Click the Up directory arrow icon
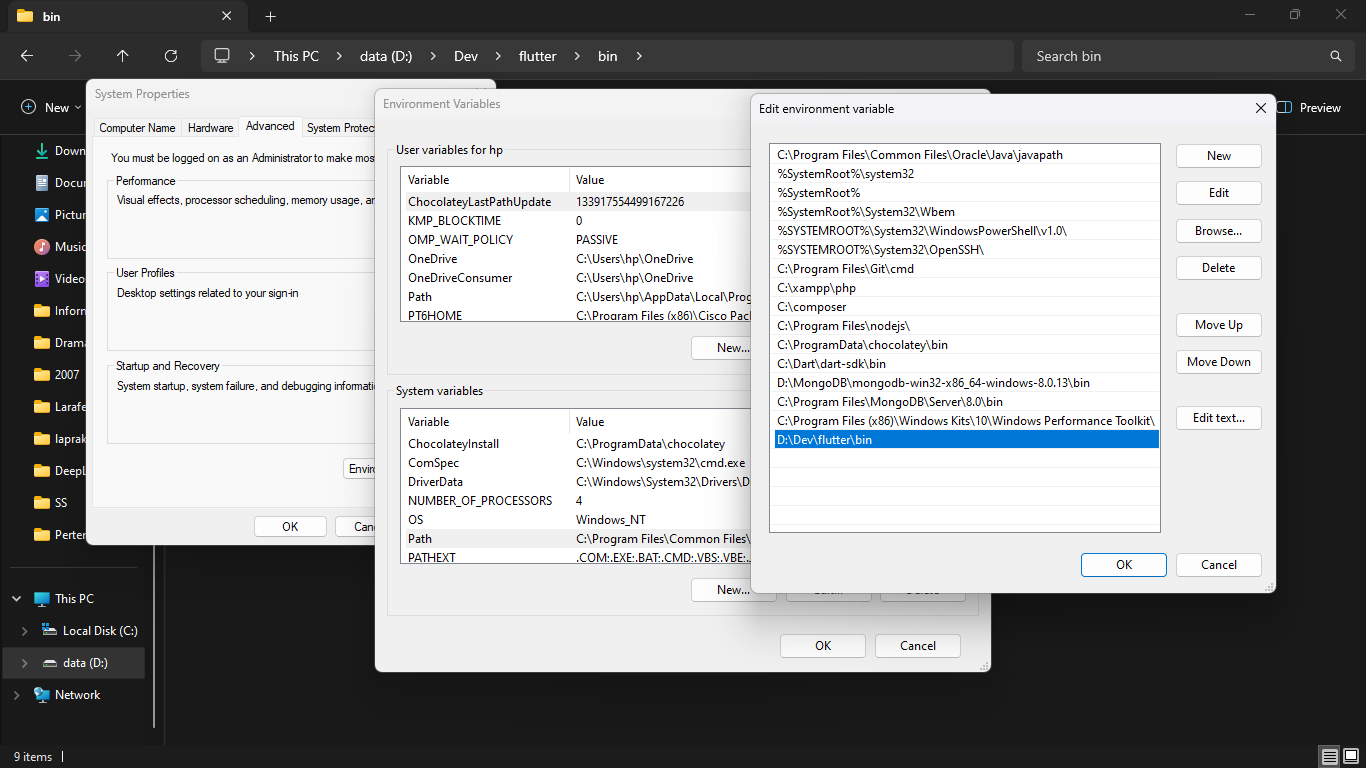 pyautogui.click(x=123, y=56)
